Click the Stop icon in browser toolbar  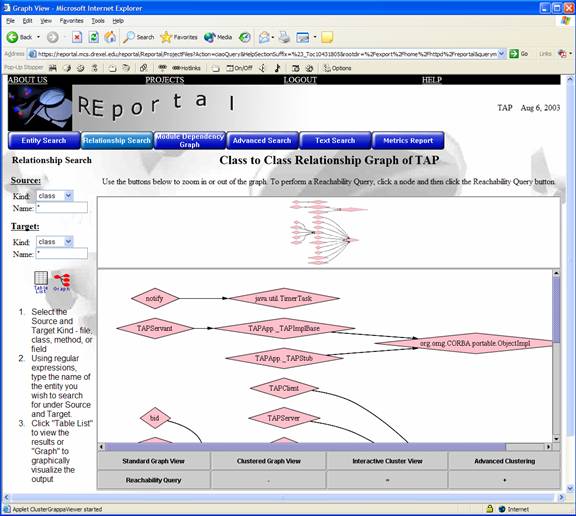[x=77, y=37]
